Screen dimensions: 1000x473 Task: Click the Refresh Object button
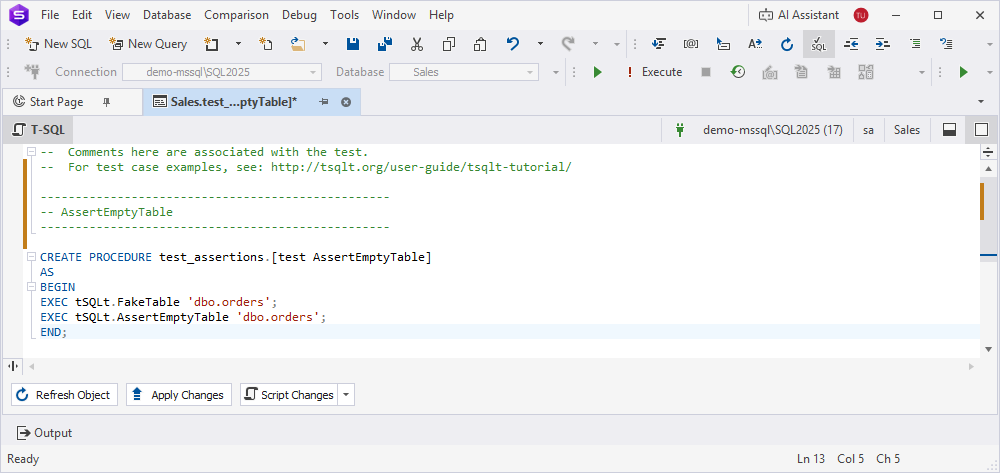click(x=64, y=395)
